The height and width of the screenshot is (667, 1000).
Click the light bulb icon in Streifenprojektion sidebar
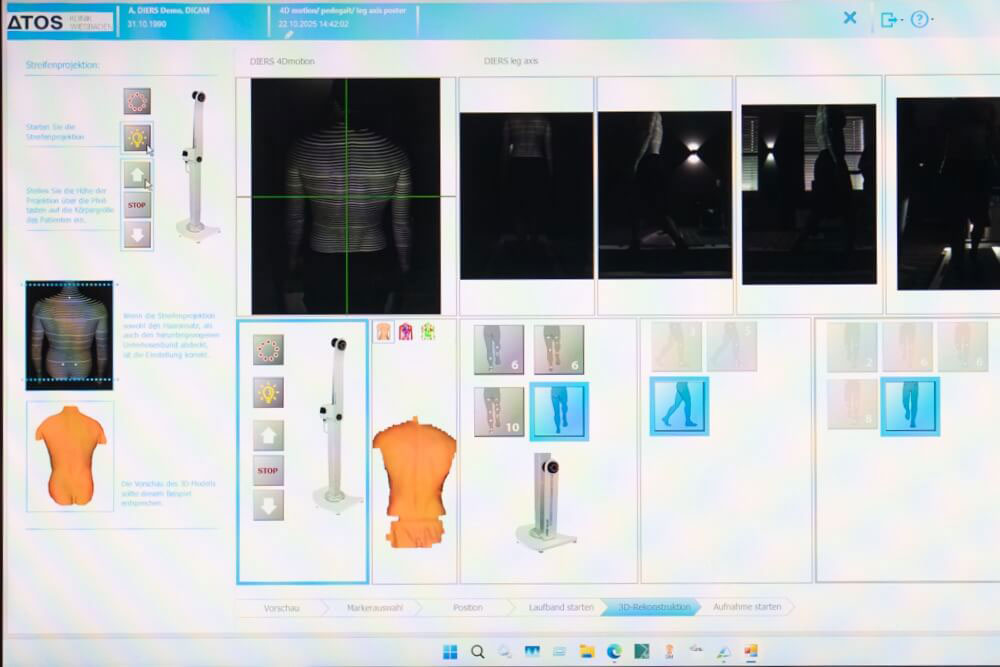point(137,138)
